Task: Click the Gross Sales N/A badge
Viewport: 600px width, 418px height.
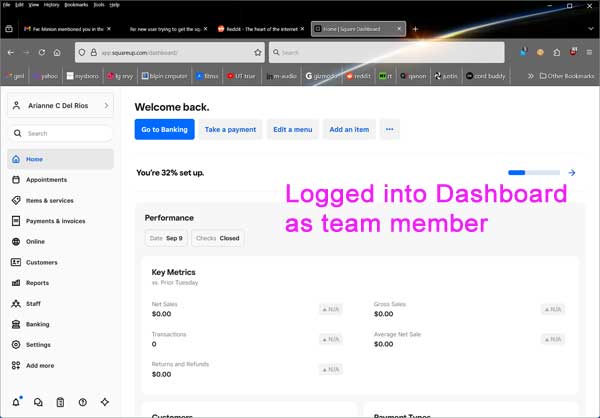Action: pos(553,309)
